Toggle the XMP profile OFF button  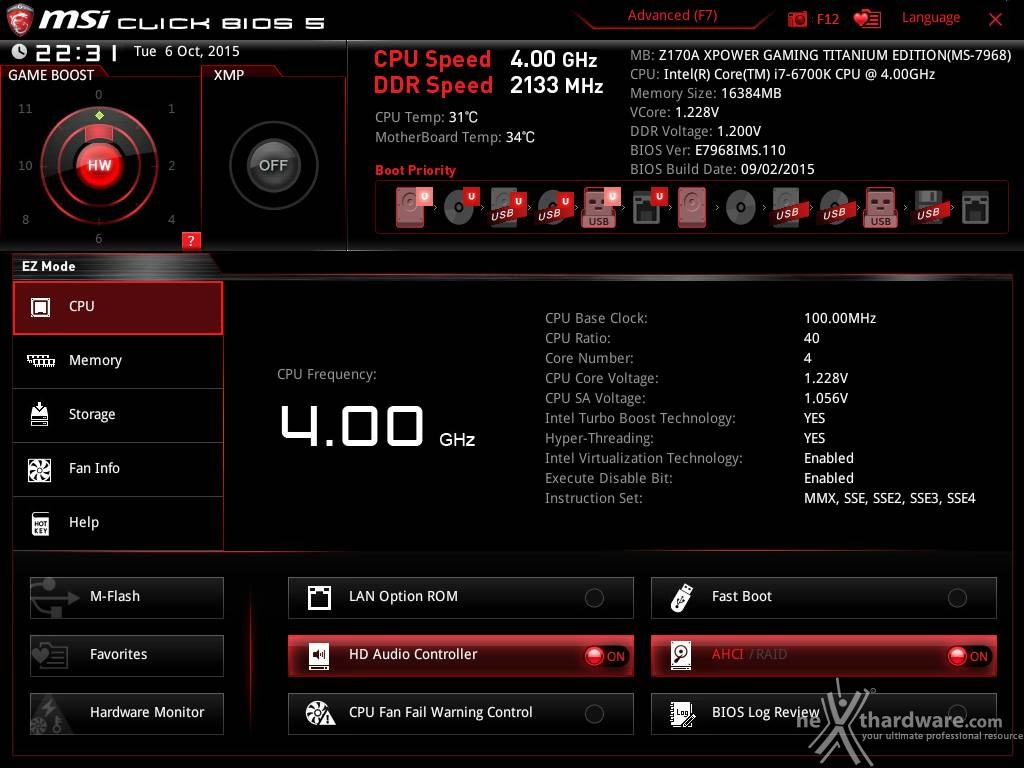click(274, 165)
